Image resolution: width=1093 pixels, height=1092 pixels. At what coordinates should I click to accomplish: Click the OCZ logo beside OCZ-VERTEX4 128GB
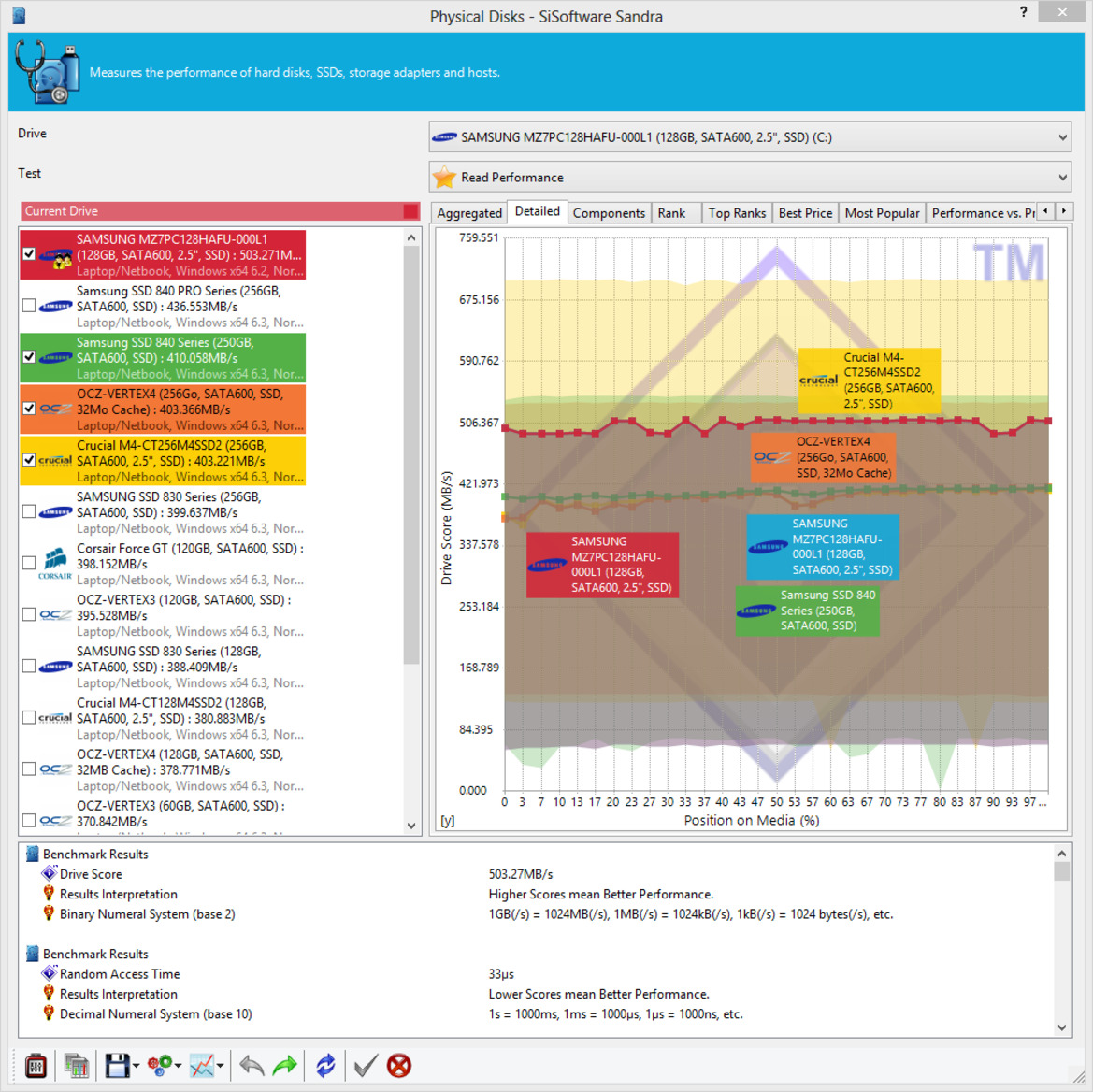[x=55, y=769]
